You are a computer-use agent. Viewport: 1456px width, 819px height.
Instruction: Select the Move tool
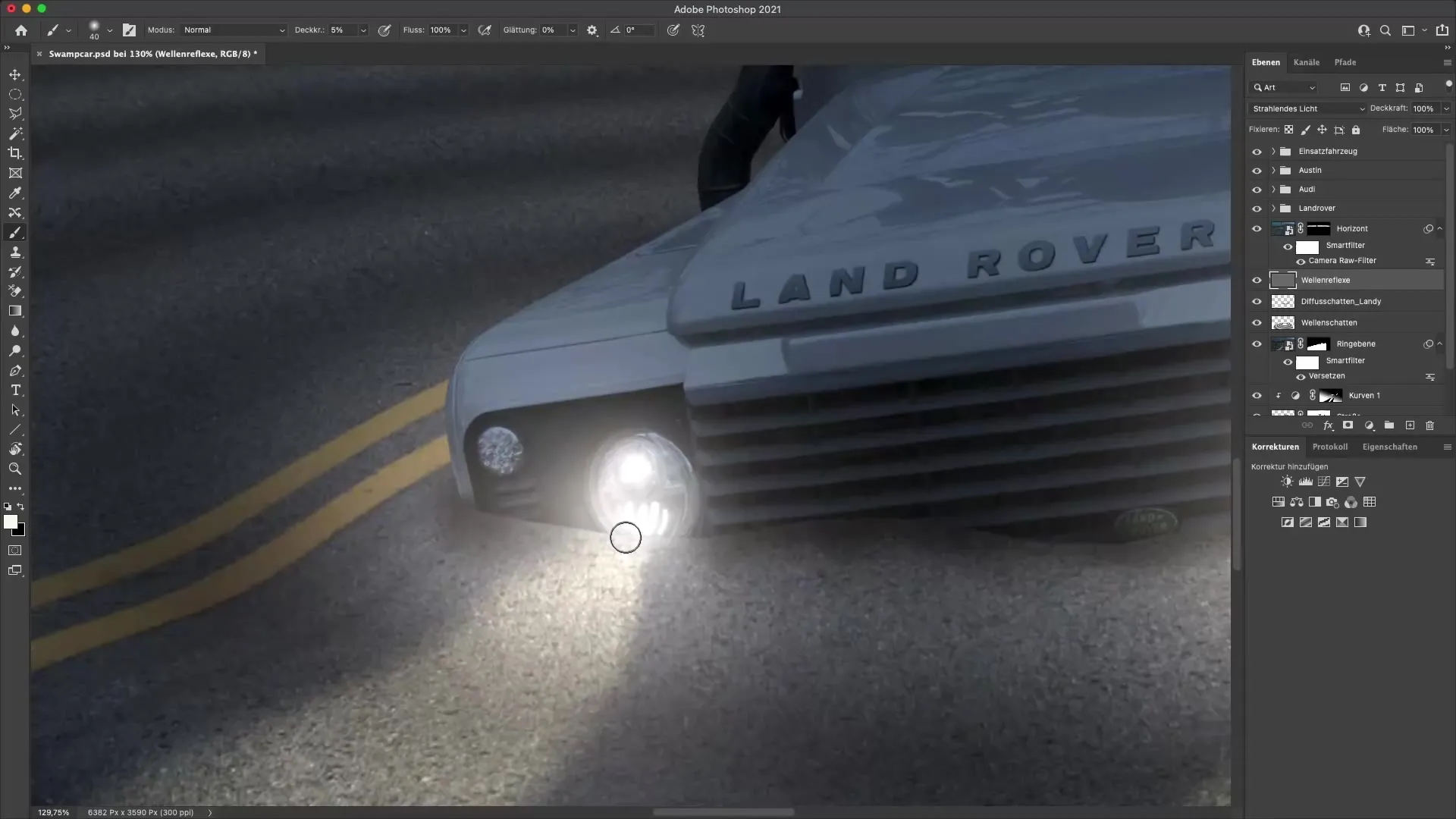point(15,74)
